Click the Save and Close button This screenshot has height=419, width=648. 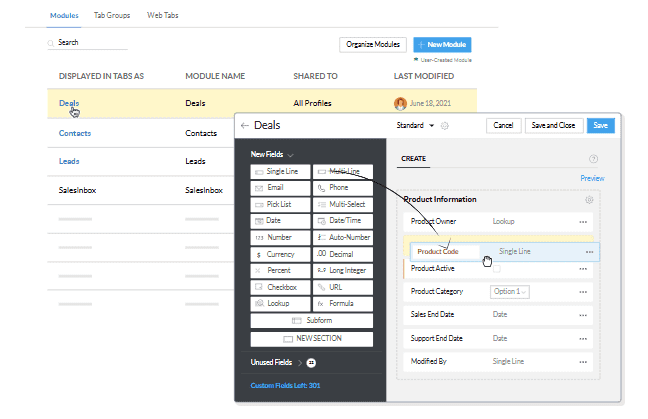click(x=553, y=126)
